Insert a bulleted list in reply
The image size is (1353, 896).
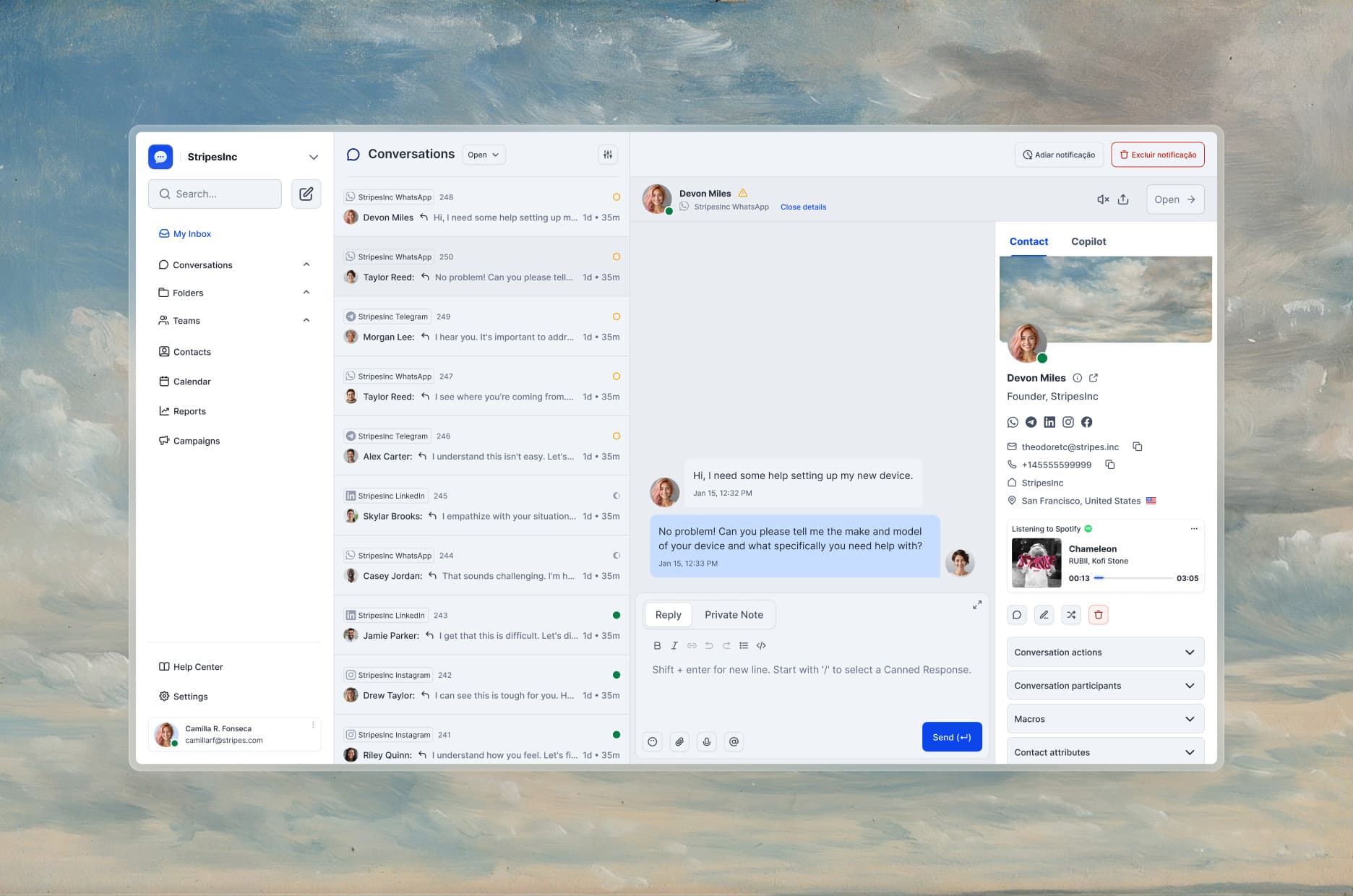pos(744,645)
